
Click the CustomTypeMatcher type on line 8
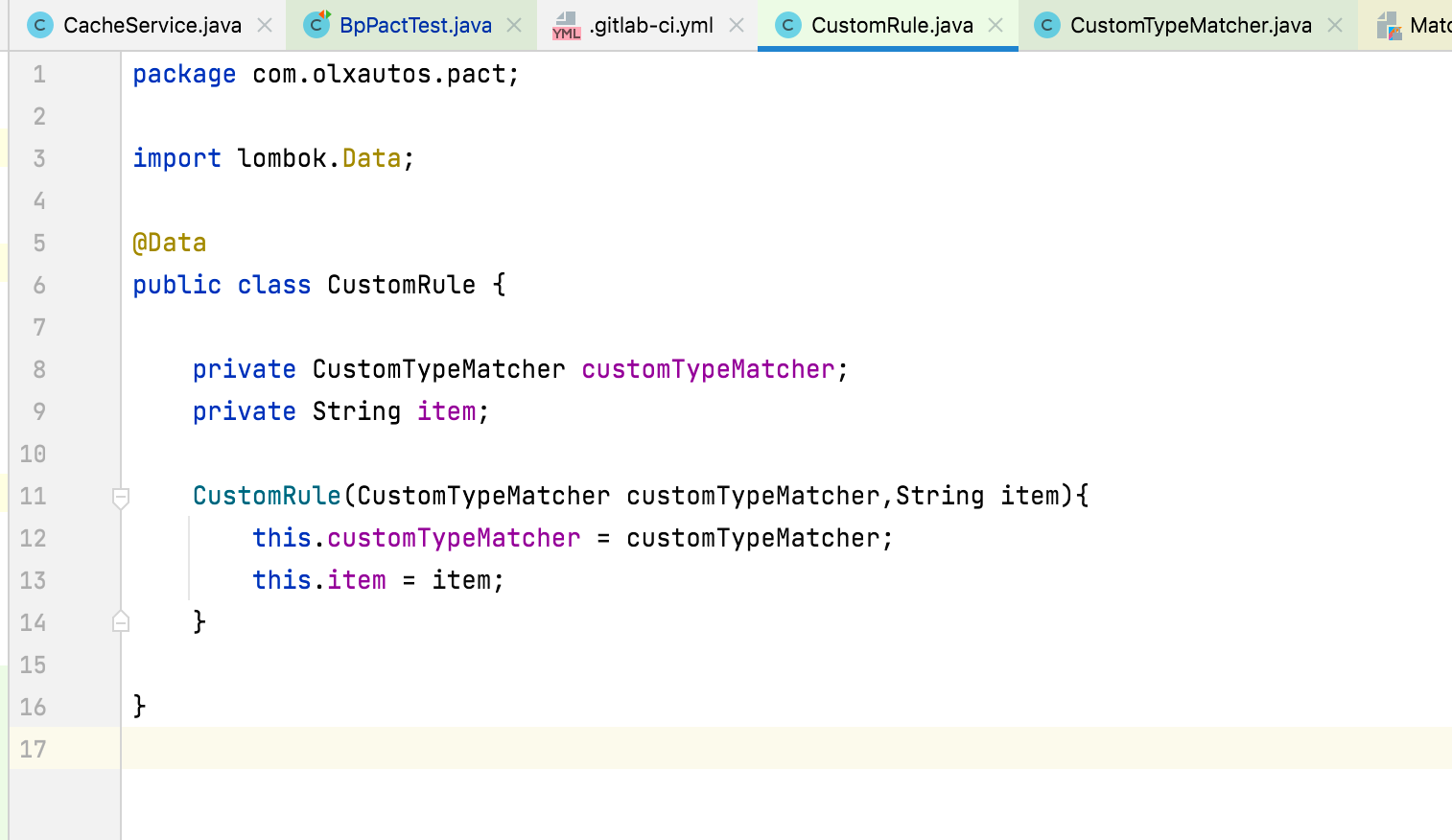tap(438, 369)
